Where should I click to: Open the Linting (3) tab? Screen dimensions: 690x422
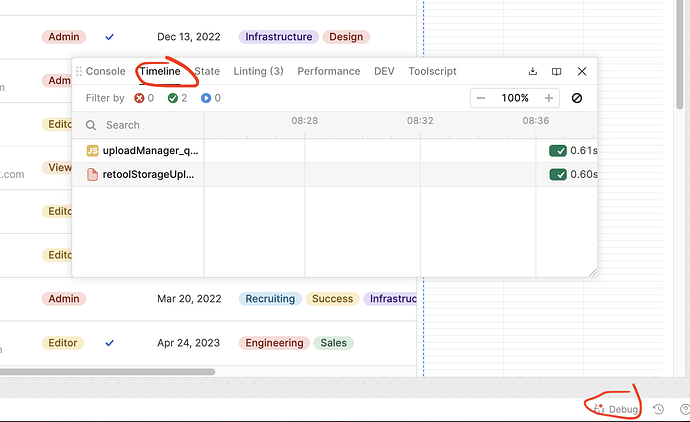[x=258, y=72]
